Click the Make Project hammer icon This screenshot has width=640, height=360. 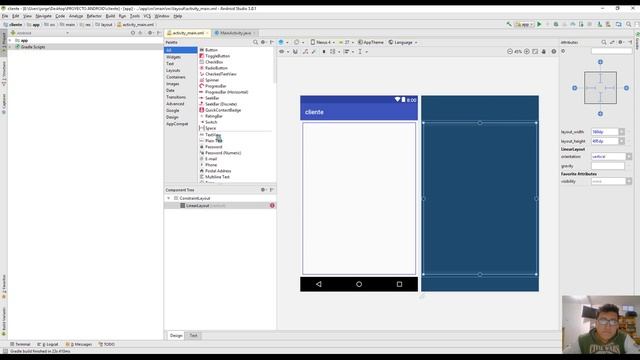coord(509,24)
